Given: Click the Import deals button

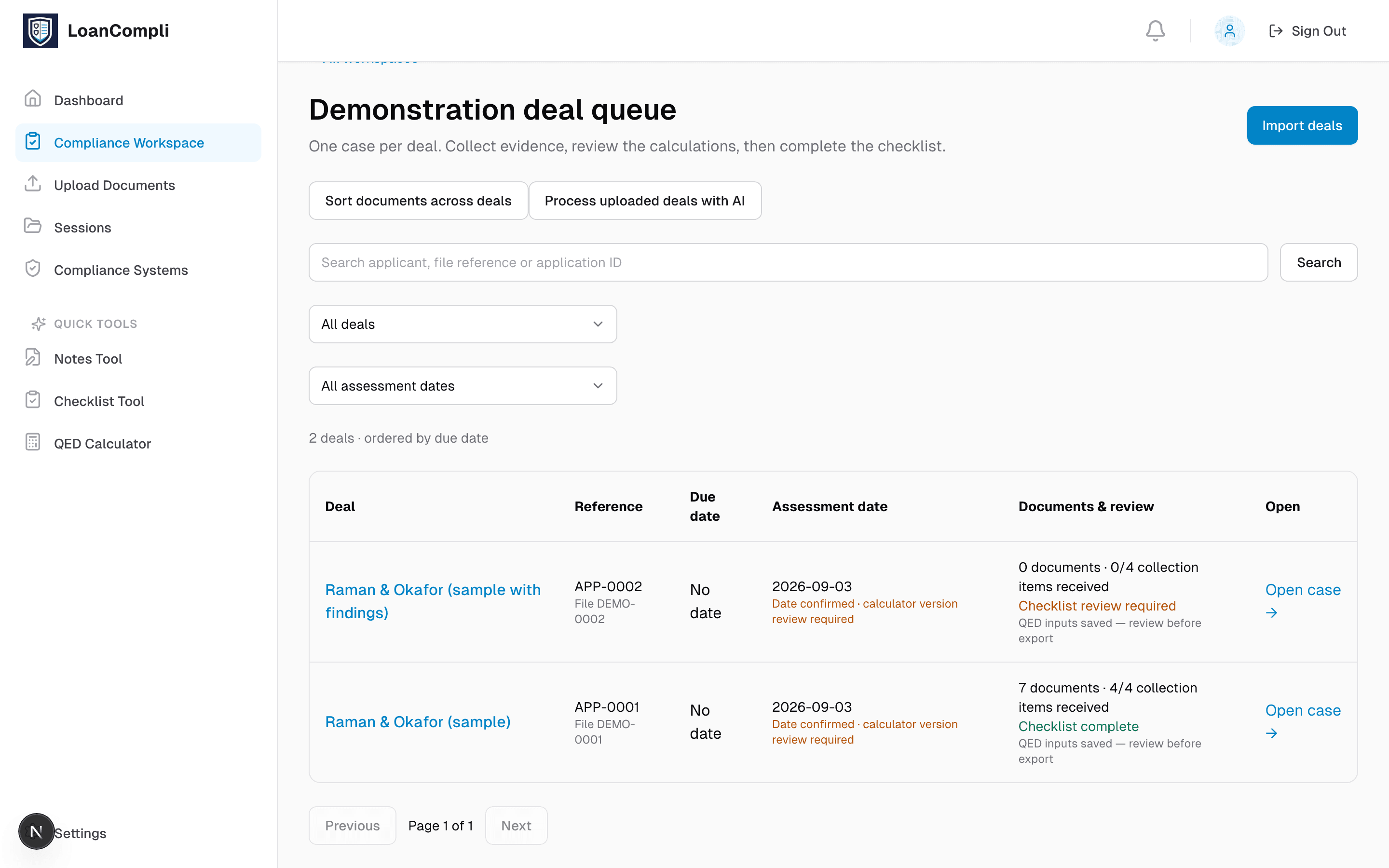Looking at the screenshot, I should 1302,125.
